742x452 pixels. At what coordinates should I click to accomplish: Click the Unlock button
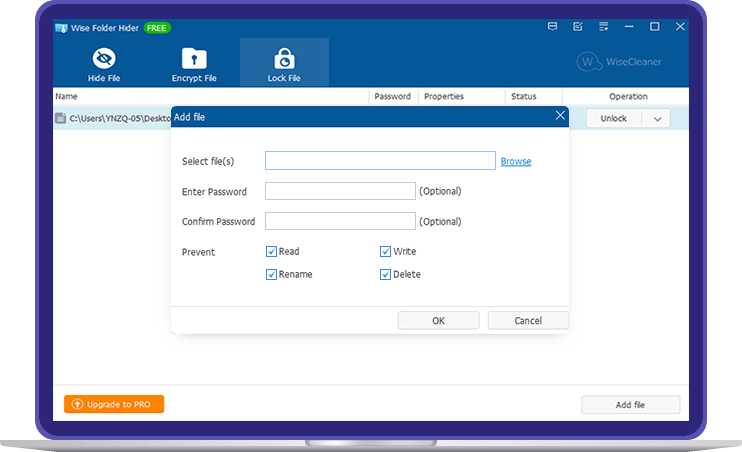[614, 118]
